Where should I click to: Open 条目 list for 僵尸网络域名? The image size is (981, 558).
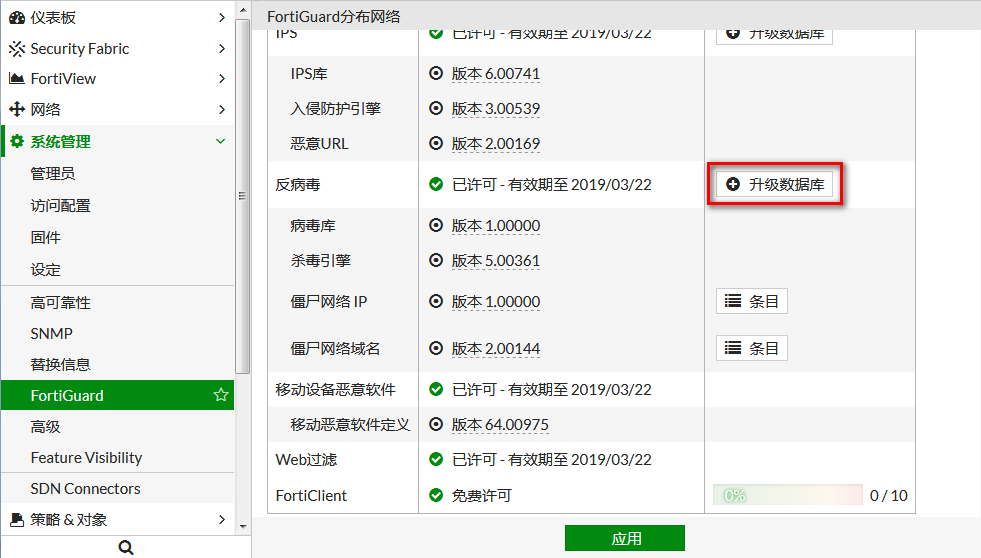[751, 348]
